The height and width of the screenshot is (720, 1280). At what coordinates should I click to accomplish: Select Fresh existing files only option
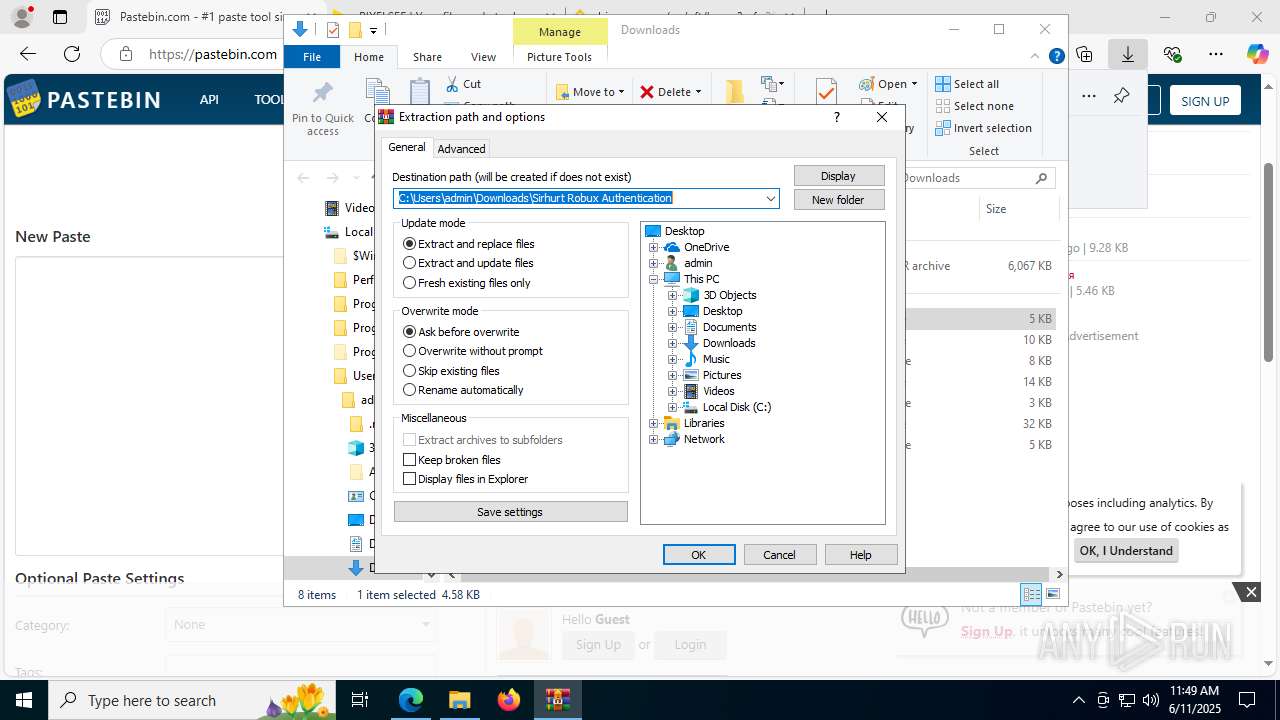tap(467, 283)
